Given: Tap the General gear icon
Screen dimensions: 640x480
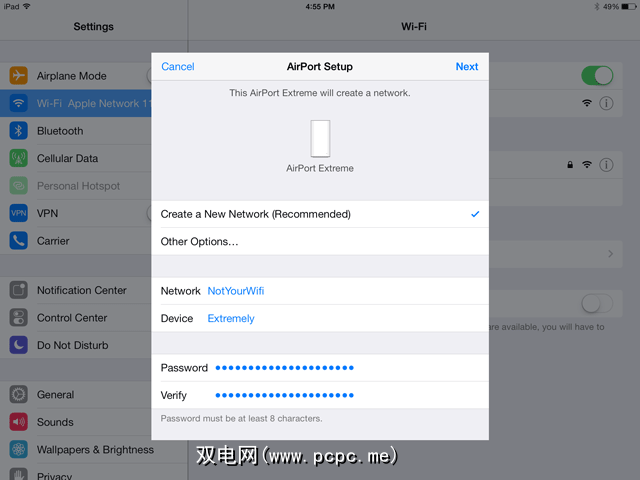Looking at the screenshot, I should point(18,395).
